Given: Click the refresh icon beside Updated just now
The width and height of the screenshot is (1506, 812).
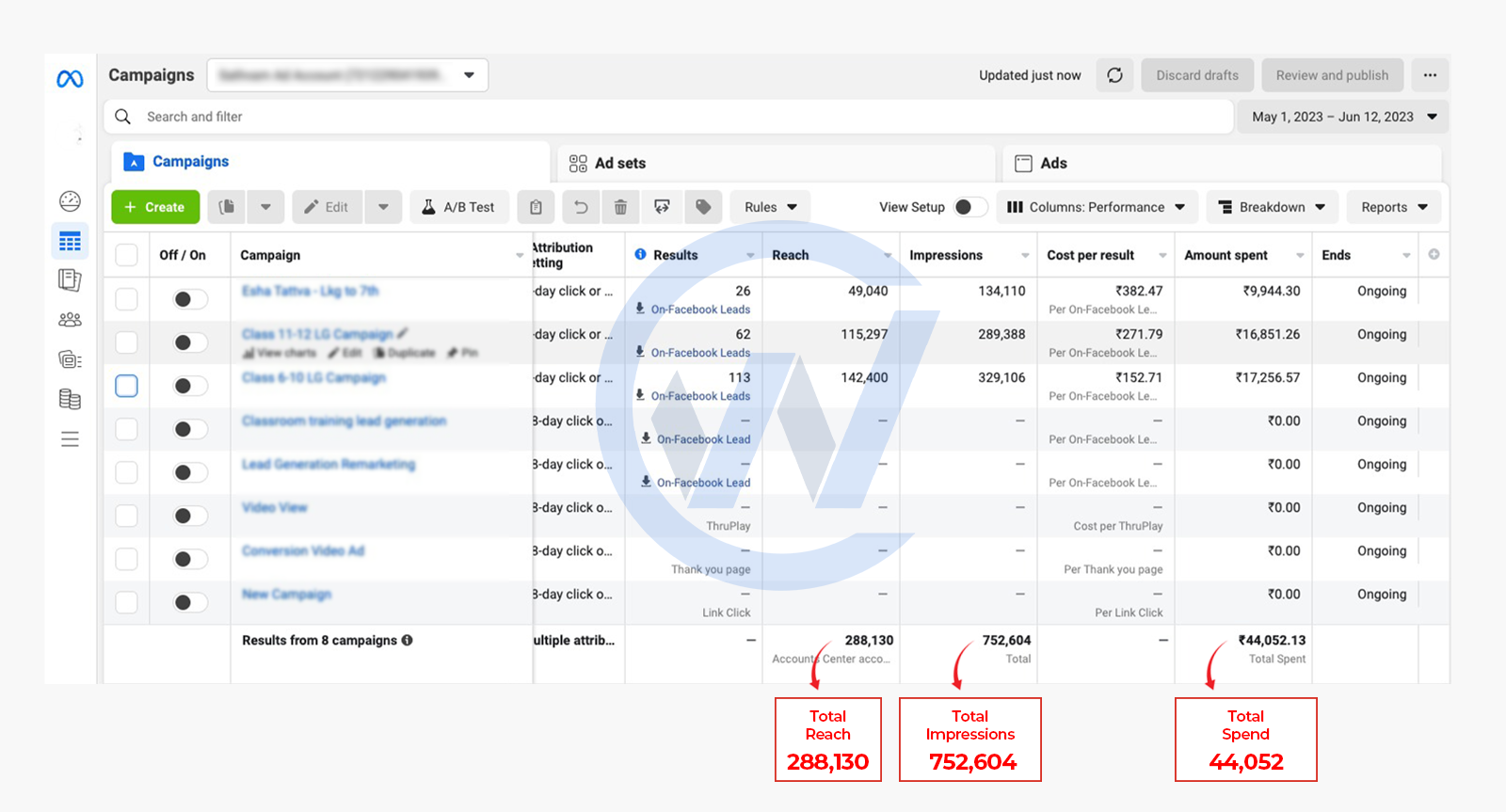Looking at the screenshot, I should (x=1114, y=75).
